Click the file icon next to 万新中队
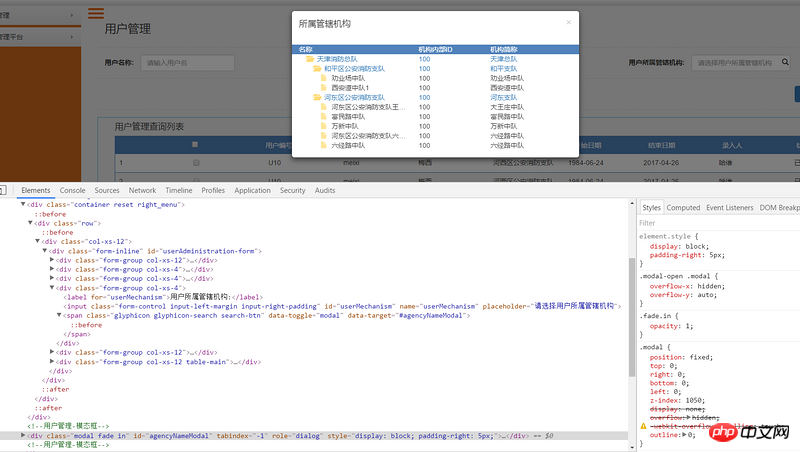 tap(323, 126)
